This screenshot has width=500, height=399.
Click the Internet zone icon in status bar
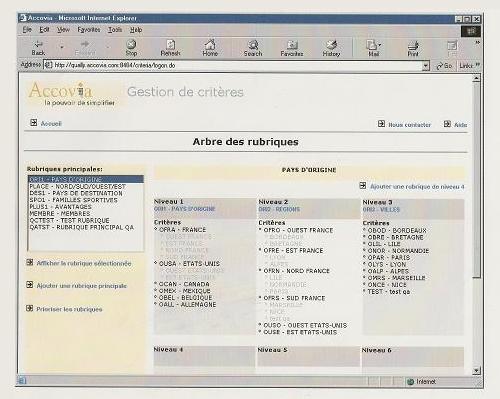[411, 382]
